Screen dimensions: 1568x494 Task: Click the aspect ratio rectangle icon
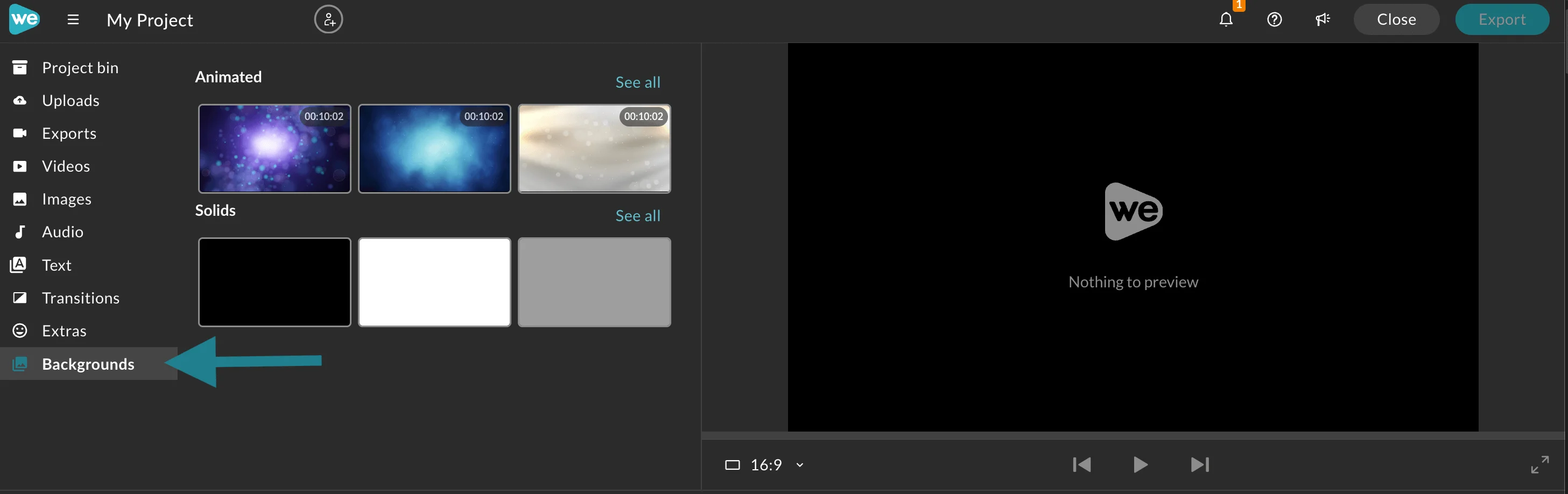tap(732, 465)
